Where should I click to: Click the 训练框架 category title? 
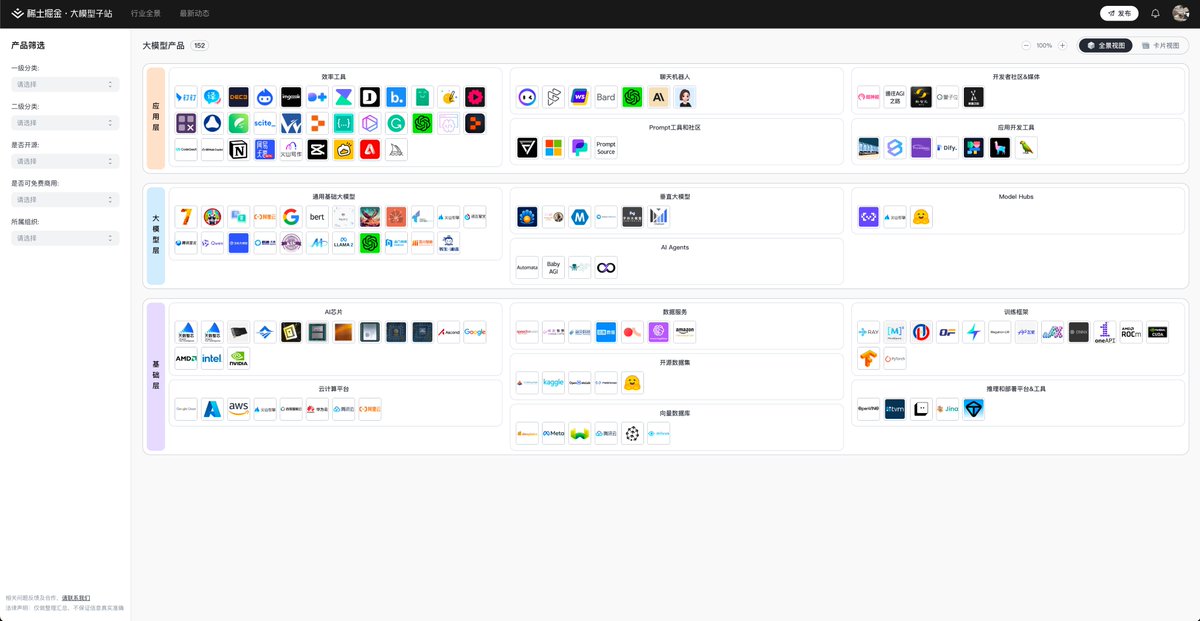tap(1016, 311)
